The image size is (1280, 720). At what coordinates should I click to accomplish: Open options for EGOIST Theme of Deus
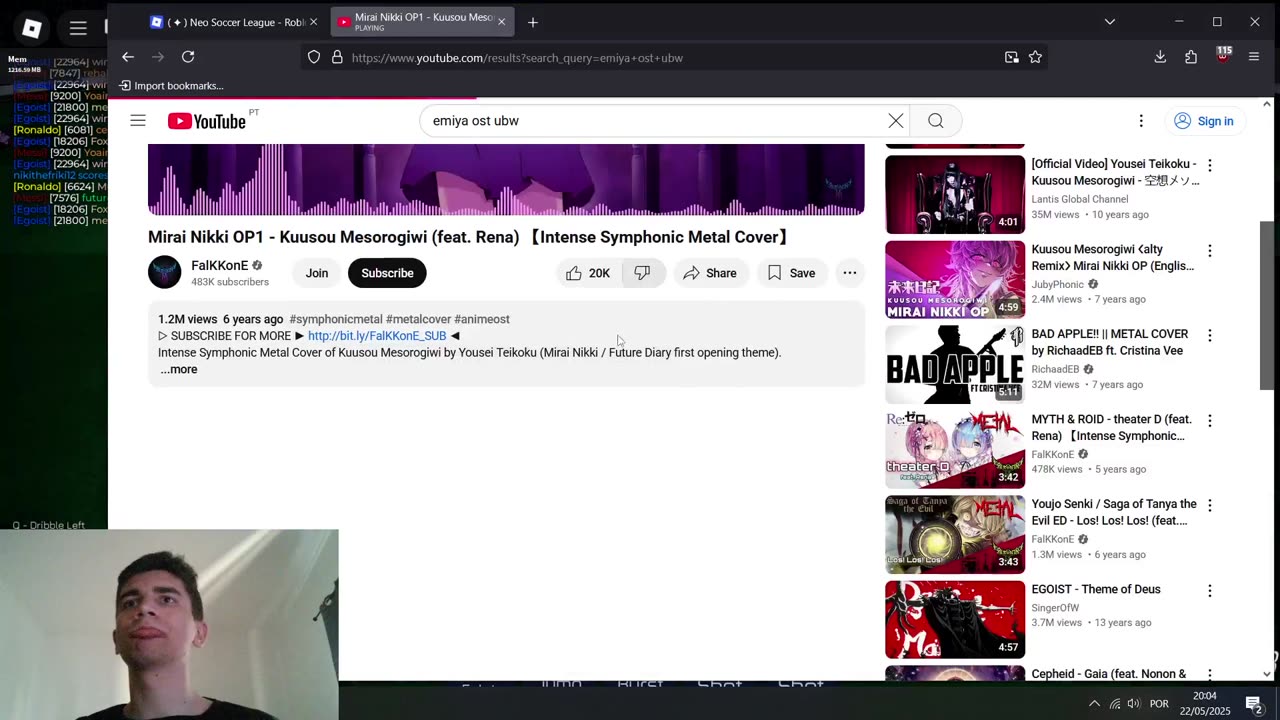click(x=1210, y=590)
